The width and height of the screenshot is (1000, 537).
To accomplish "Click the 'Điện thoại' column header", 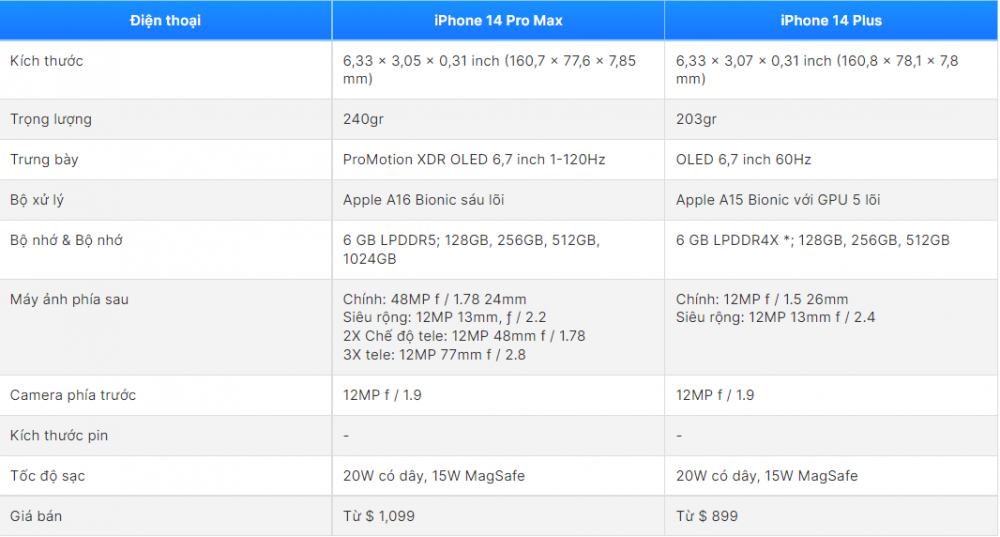I will coord(166,20).
